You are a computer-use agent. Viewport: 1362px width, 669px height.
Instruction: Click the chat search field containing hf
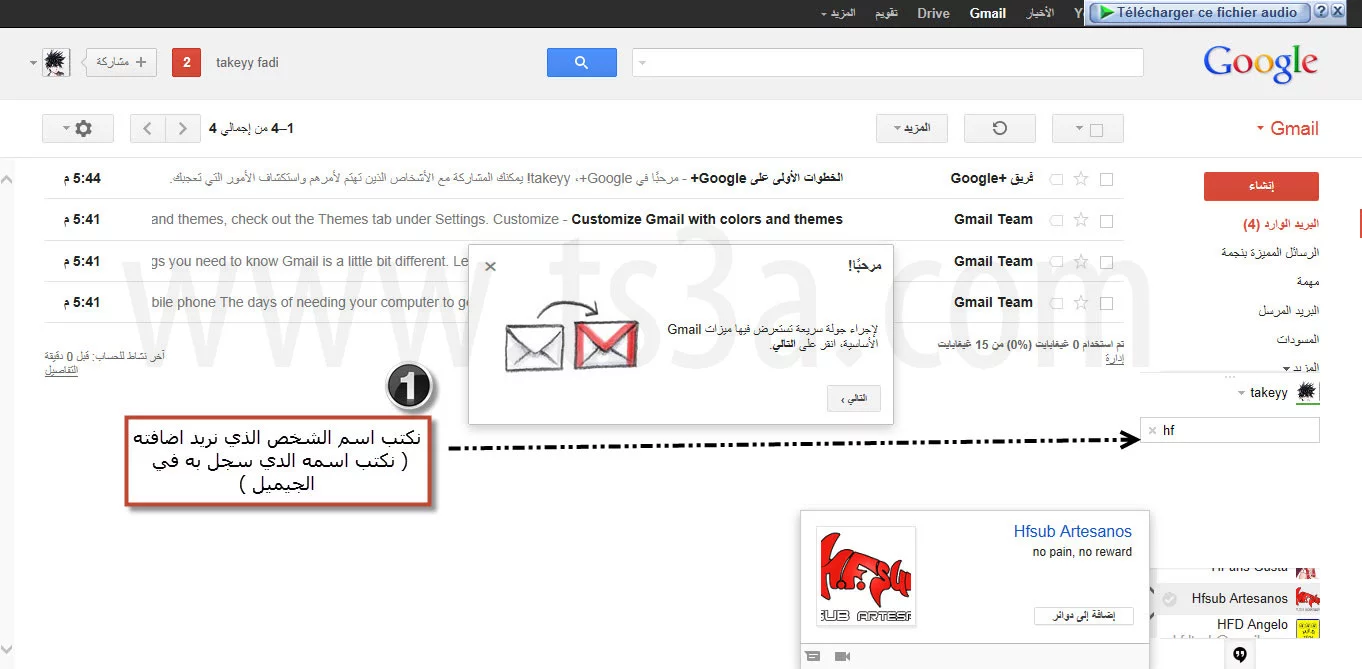[1230, 430]
